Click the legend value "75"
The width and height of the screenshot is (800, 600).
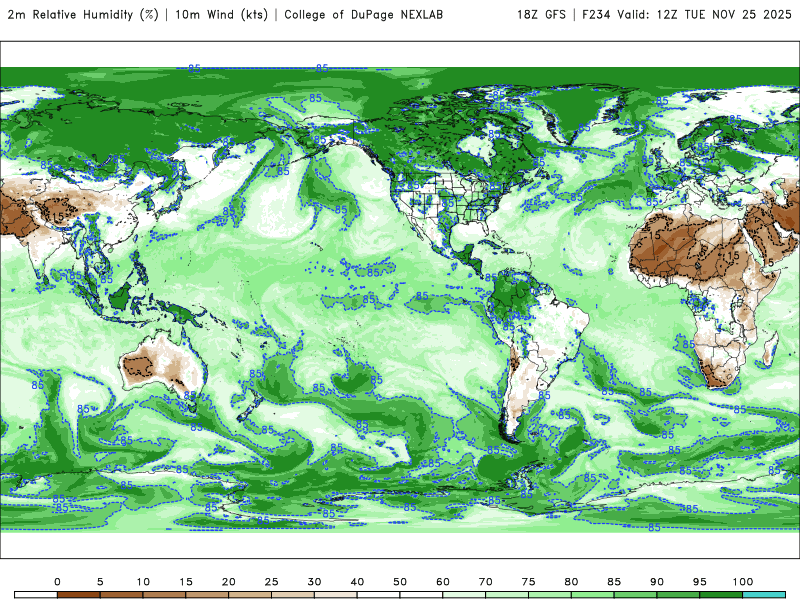[529, 582]
